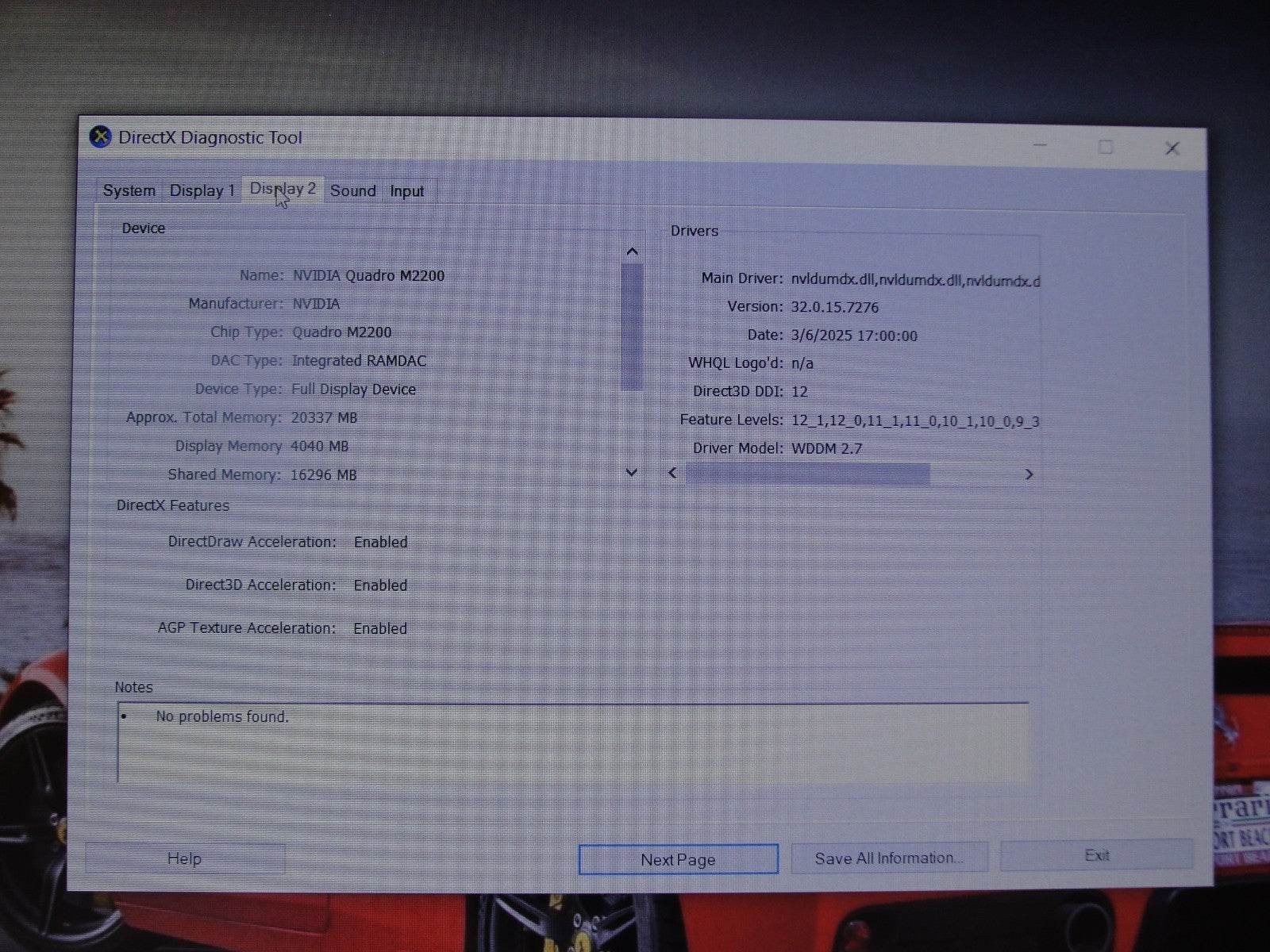Click Next Page to view Sound info
The height and width of the screenshot is (952, 1270).
[x=678, y=859]
